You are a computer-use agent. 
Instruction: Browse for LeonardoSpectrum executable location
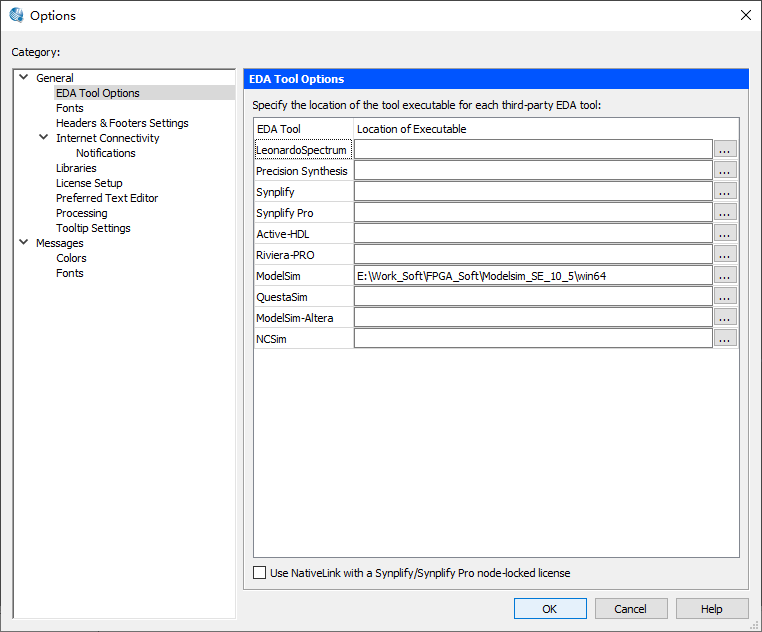[725, 150]
